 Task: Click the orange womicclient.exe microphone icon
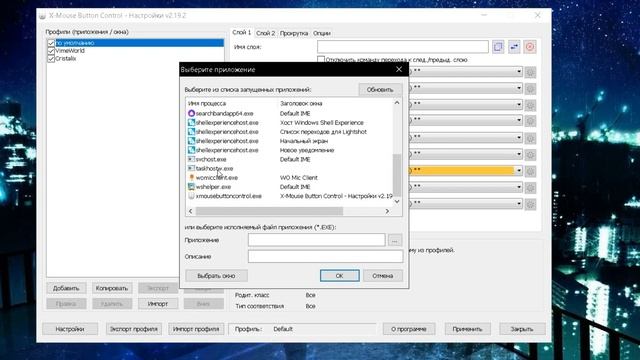(191, 178)
